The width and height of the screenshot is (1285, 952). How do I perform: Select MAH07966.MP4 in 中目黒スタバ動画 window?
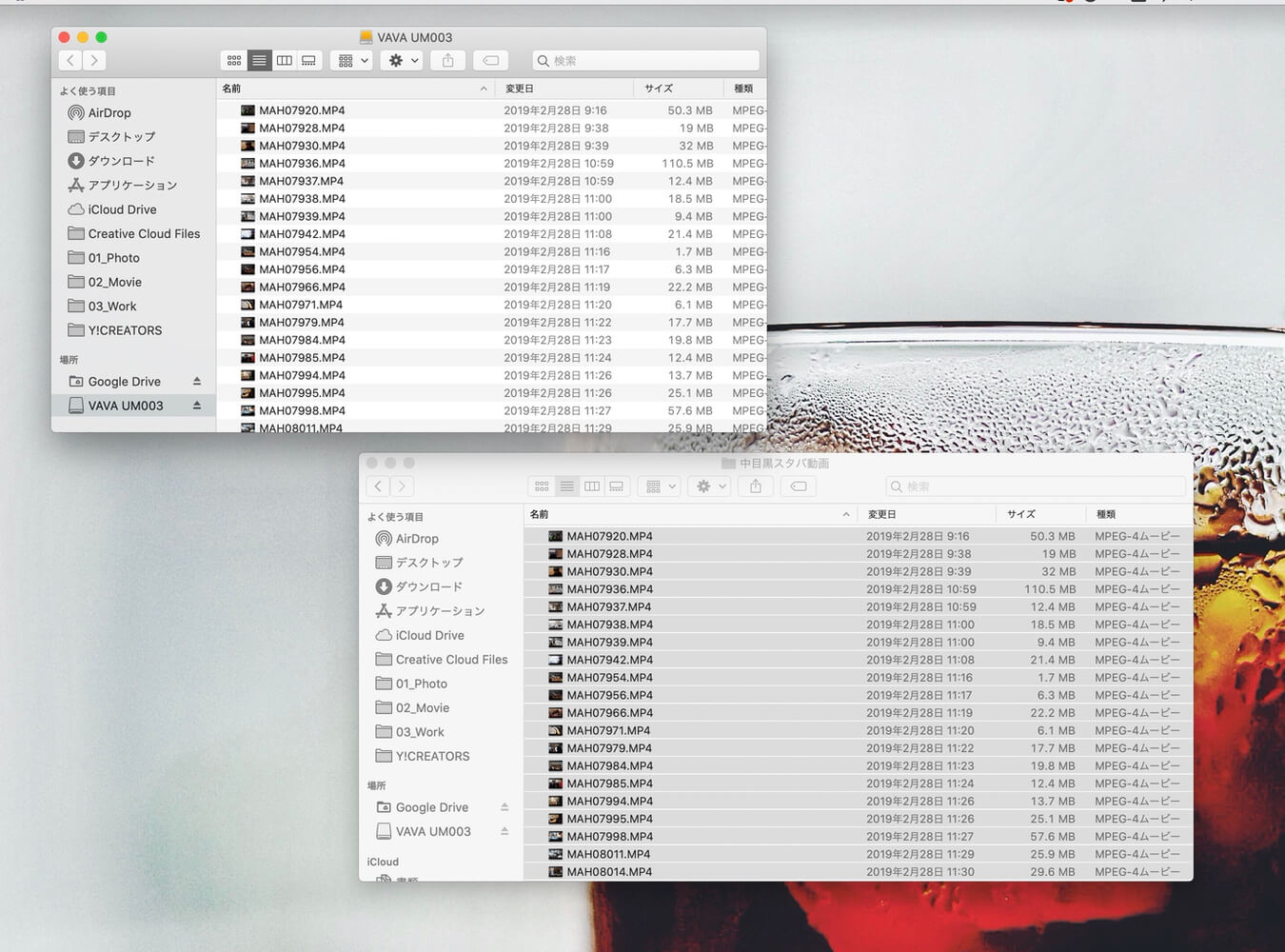[858, 713]
